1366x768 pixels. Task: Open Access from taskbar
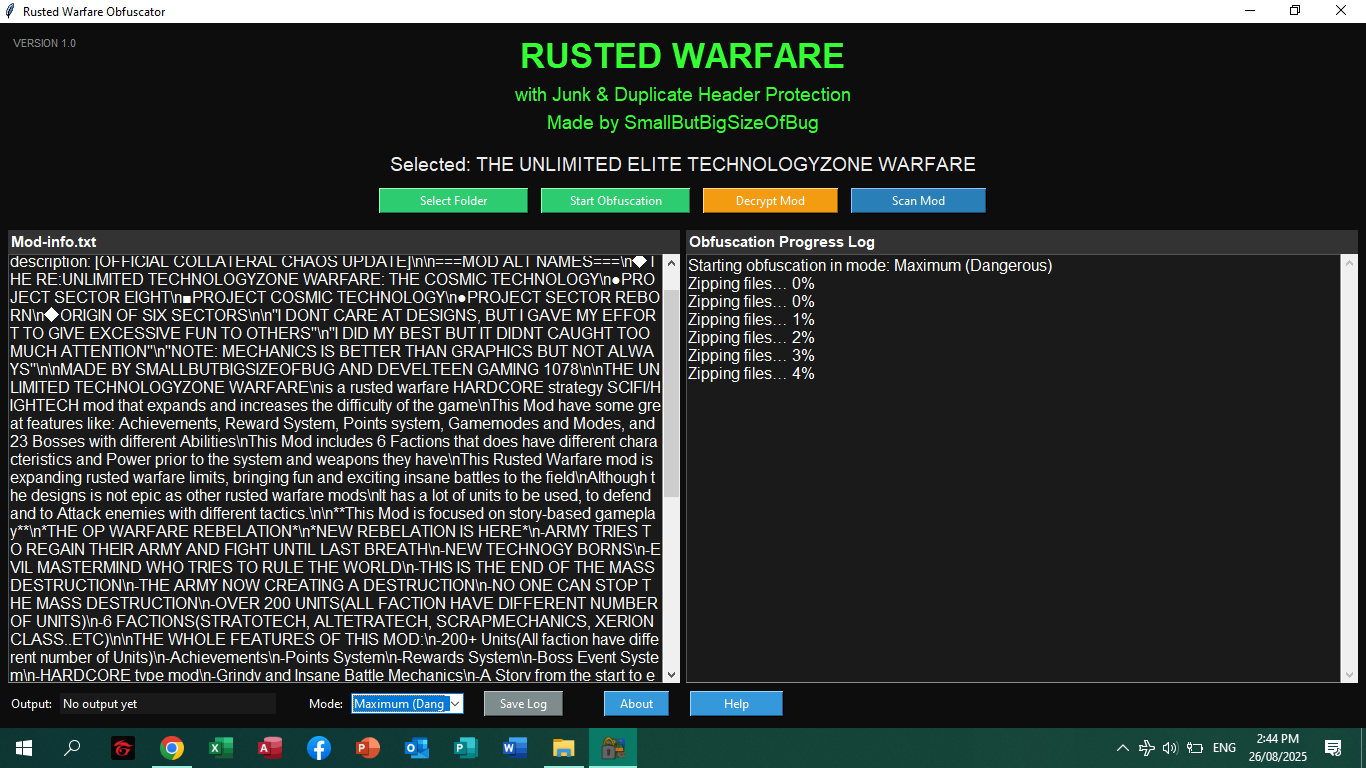[x=270, y=748]
